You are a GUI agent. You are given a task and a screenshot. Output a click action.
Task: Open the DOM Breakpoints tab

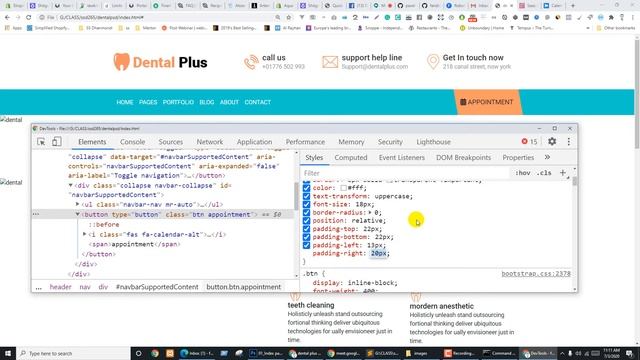(x=463, y=157)
